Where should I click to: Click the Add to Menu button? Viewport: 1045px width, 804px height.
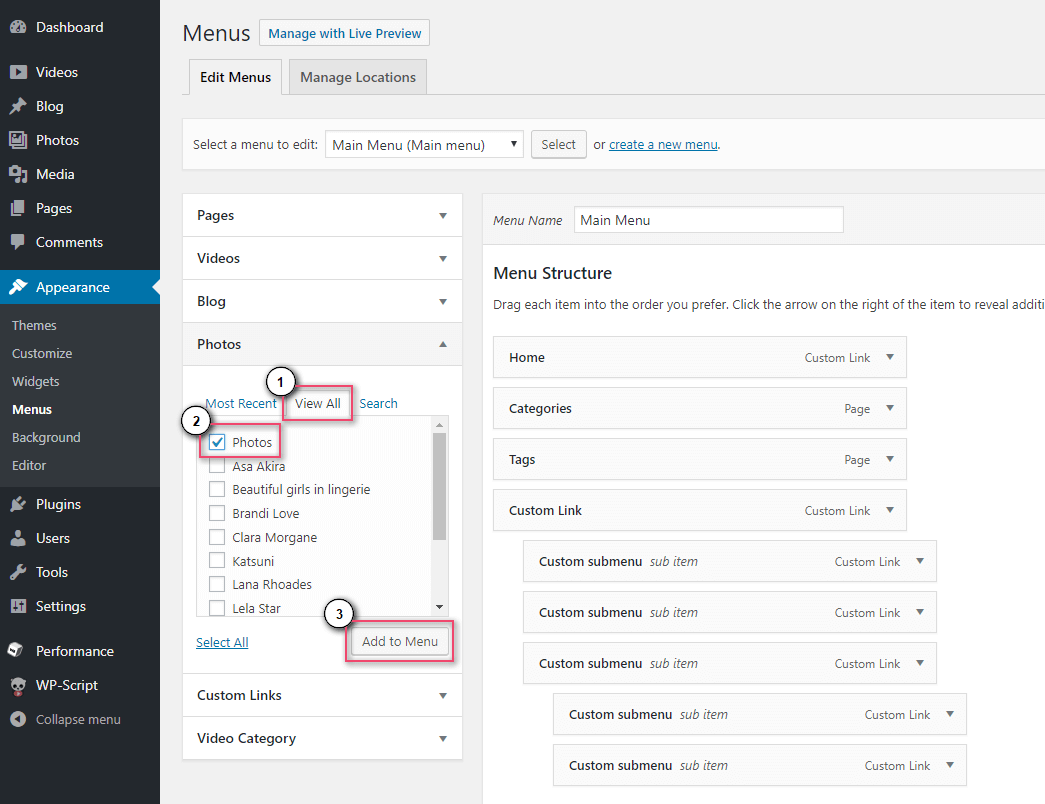pyautogui.click(x=400, y=641)
